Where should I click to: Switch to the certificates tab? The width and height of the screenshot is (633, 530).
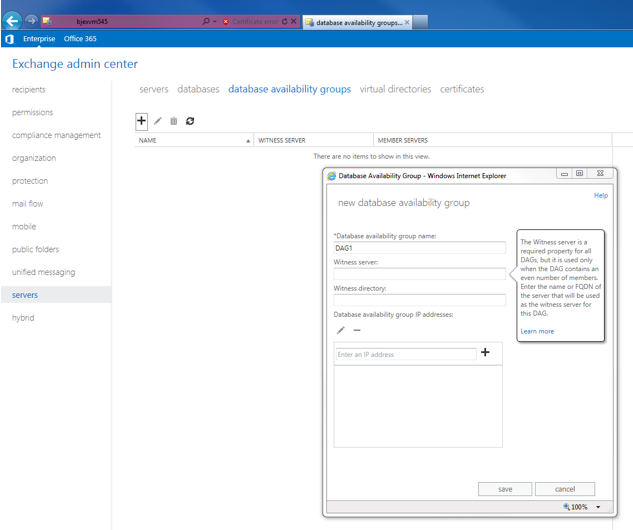462,89
